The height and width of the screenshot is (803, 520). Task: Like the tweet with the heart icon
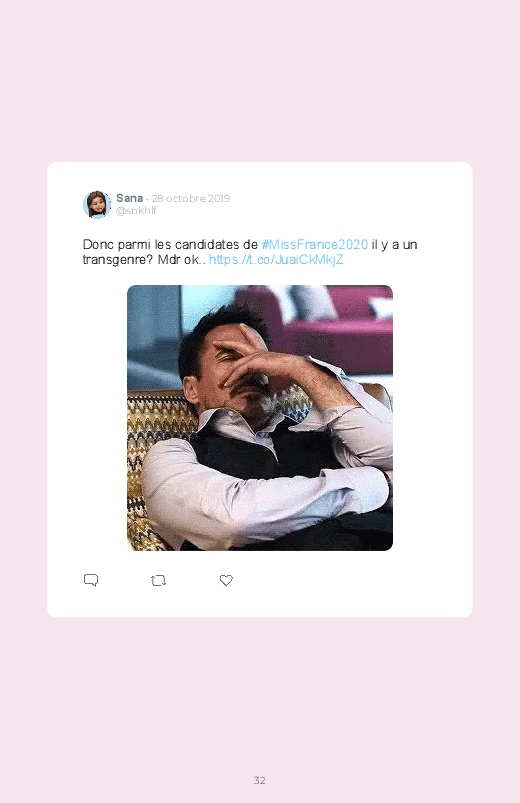tap(226, 580)
